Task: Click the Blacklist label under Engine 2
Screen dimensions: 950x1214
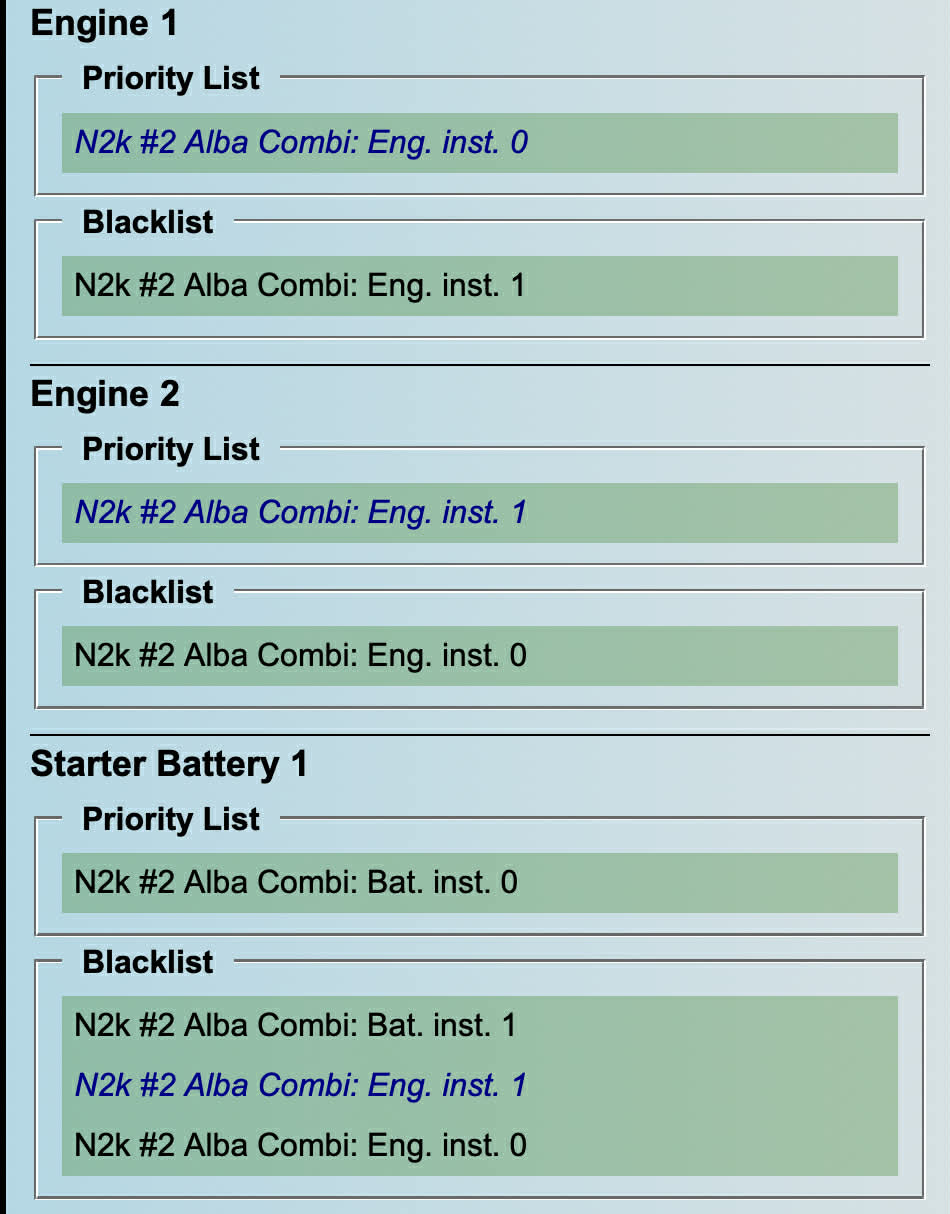Action: [x=148, y=592]
